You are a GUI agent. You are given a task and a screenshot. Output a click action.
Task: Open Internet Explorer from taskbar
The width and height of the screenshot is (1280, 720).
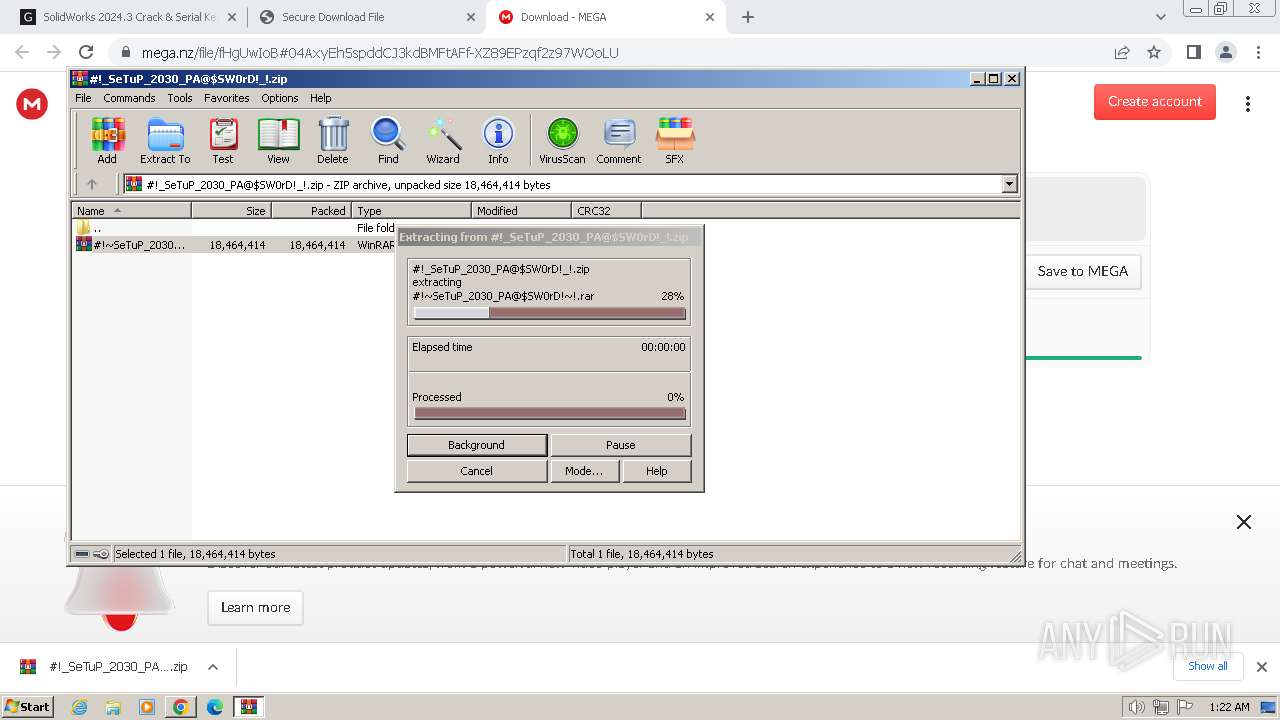[x=79, y=707]
